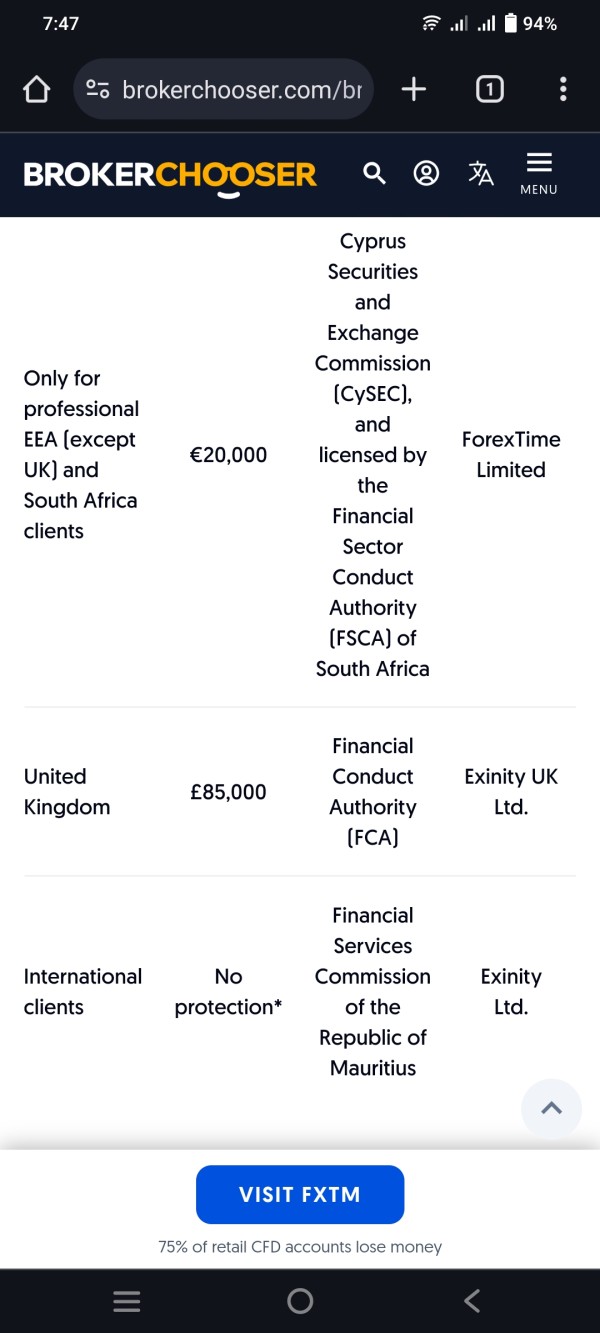
Task: Select the Exinity UK Ltd. cell
Action: 511,792
